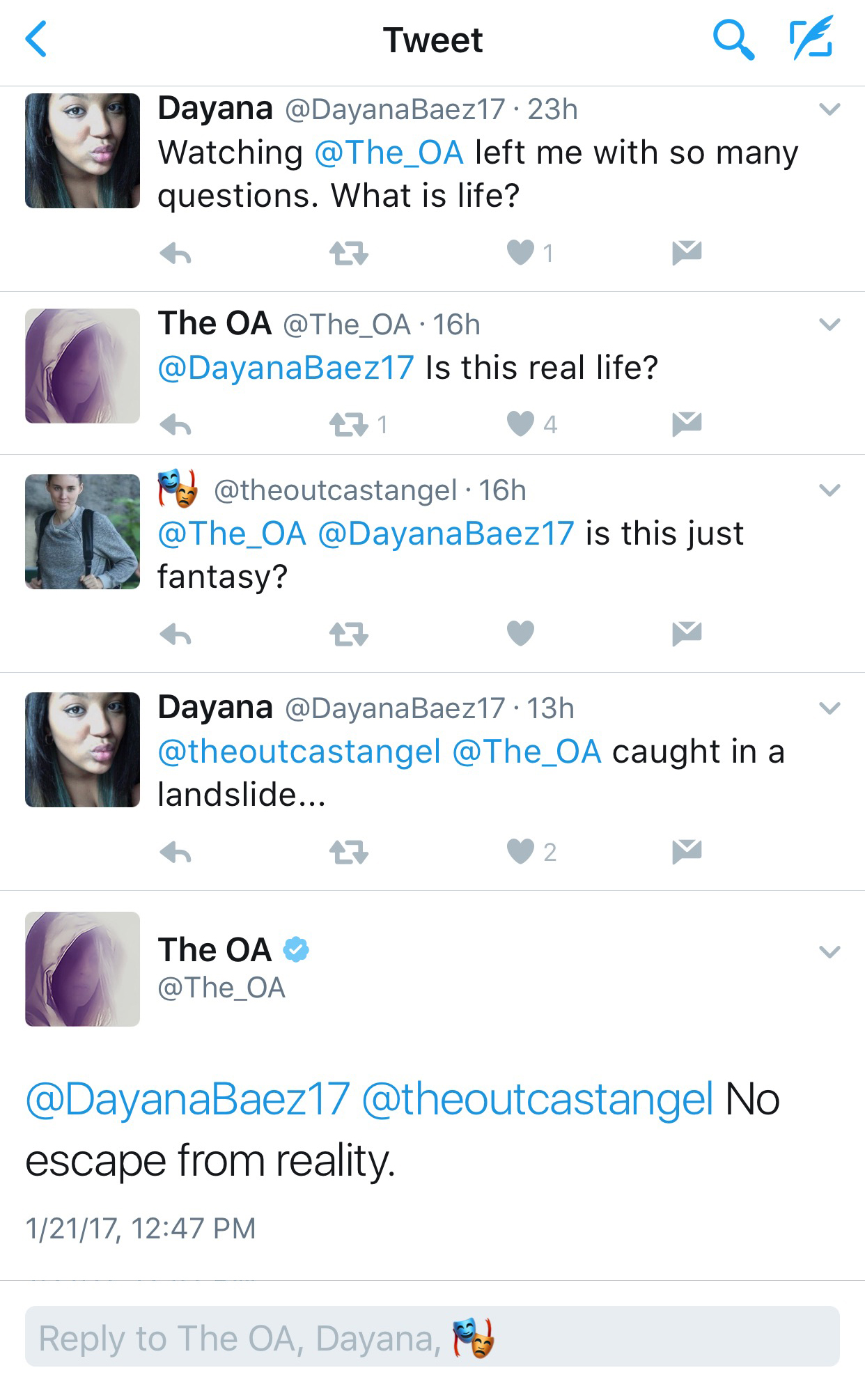Viewport: 865px width, 1400px height.
Task: Retweet The OA's 'Is this real life?' tweet
Action: (x=349, y=424)
